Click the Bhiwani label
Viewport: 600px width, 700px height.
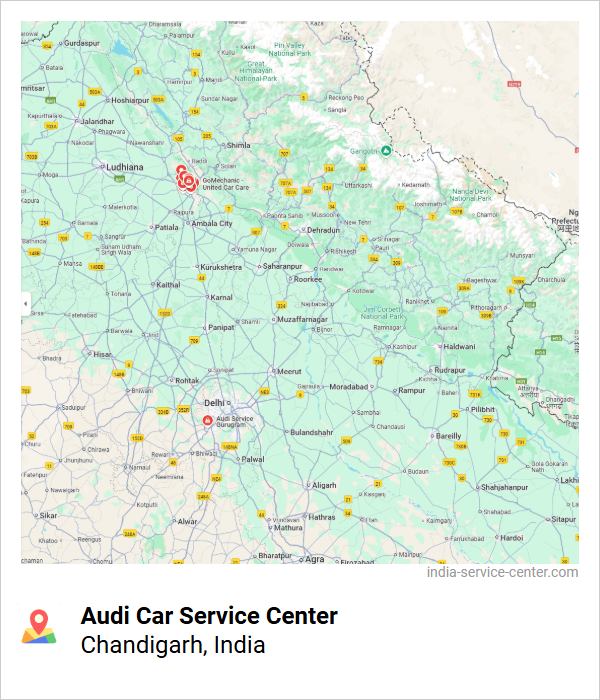coord(142,391)
